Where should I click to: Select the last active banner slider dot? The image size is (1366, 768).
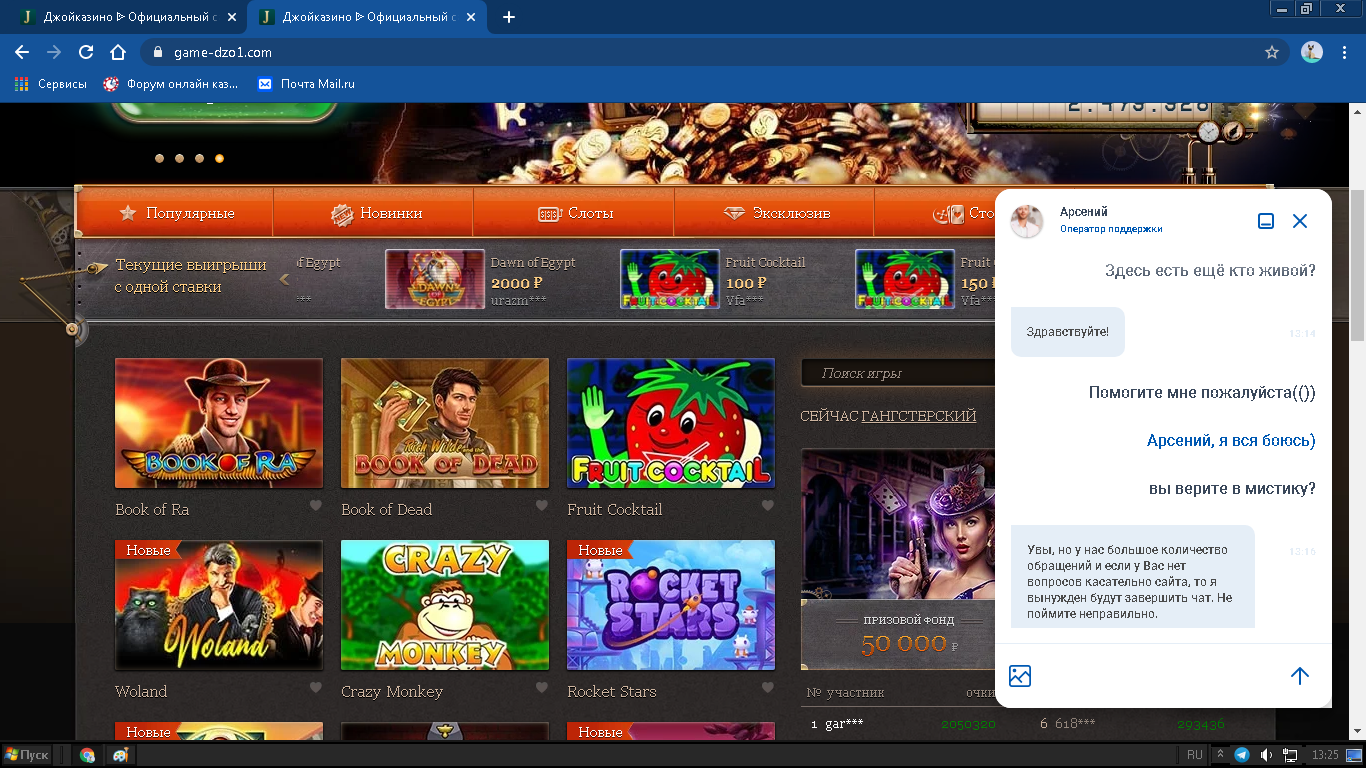tap(219, 158)
